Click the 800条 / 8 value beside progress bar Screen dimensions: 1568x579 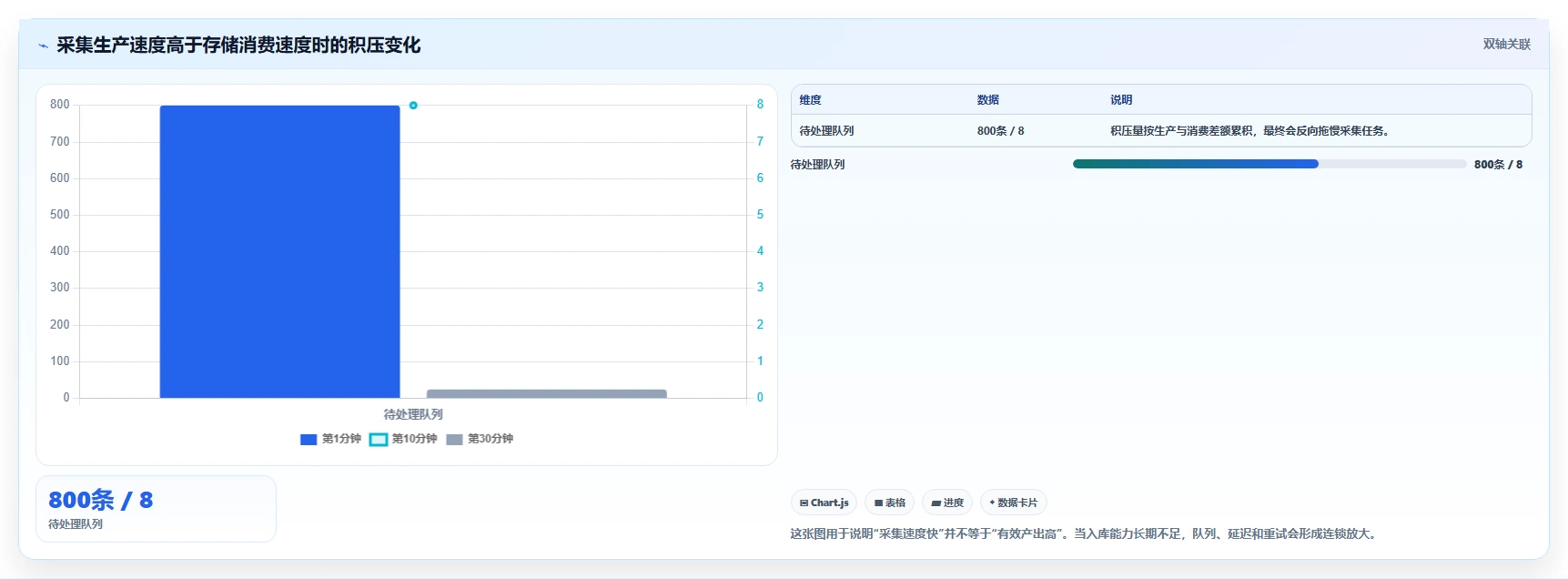coord(1498,165)
